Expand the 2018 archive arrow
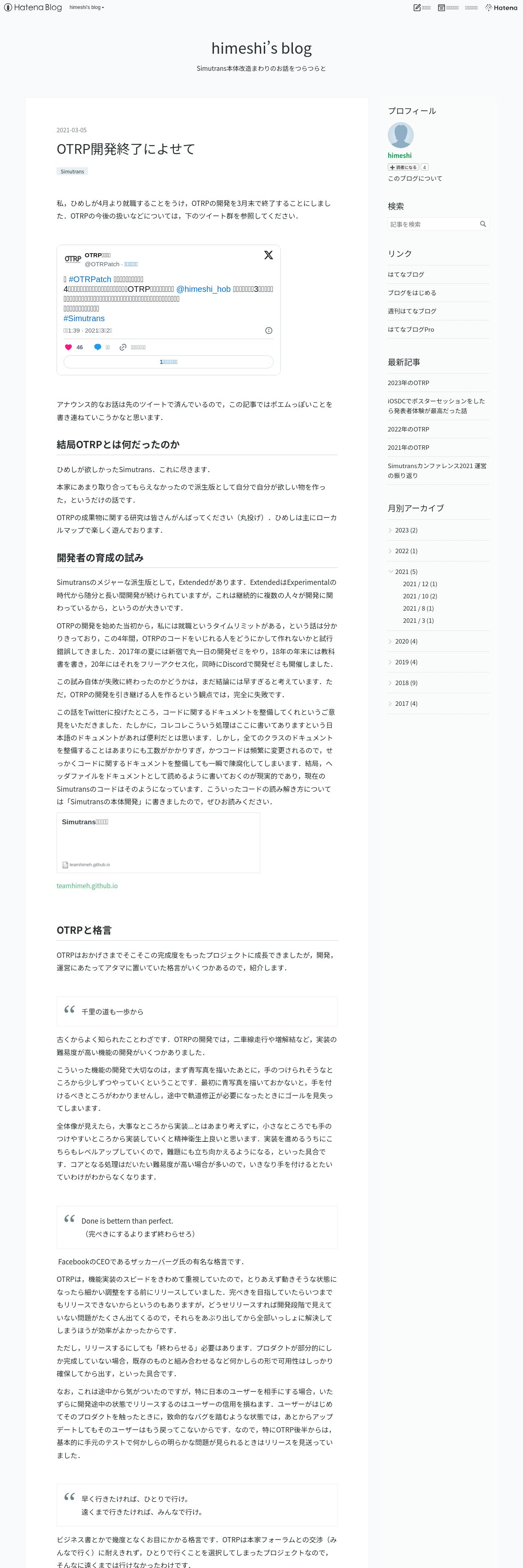The width and height of the screenshot is (523, 1568). 390,682
